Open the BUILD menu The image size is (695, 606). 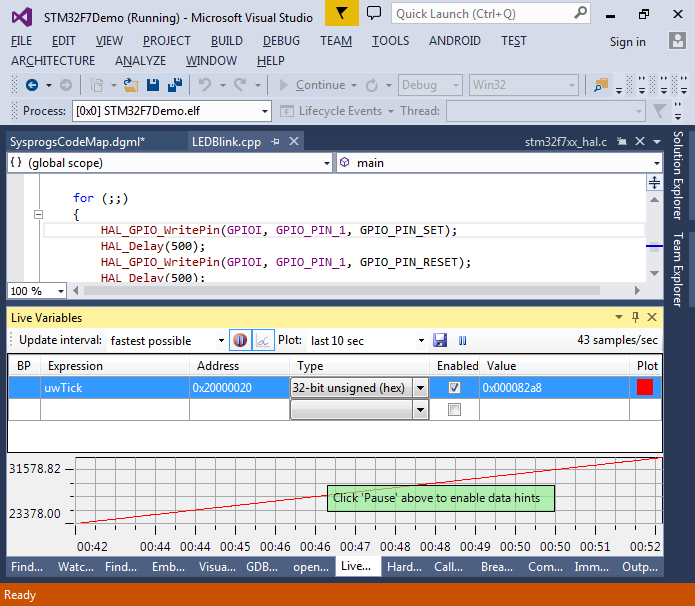(226, 41)
